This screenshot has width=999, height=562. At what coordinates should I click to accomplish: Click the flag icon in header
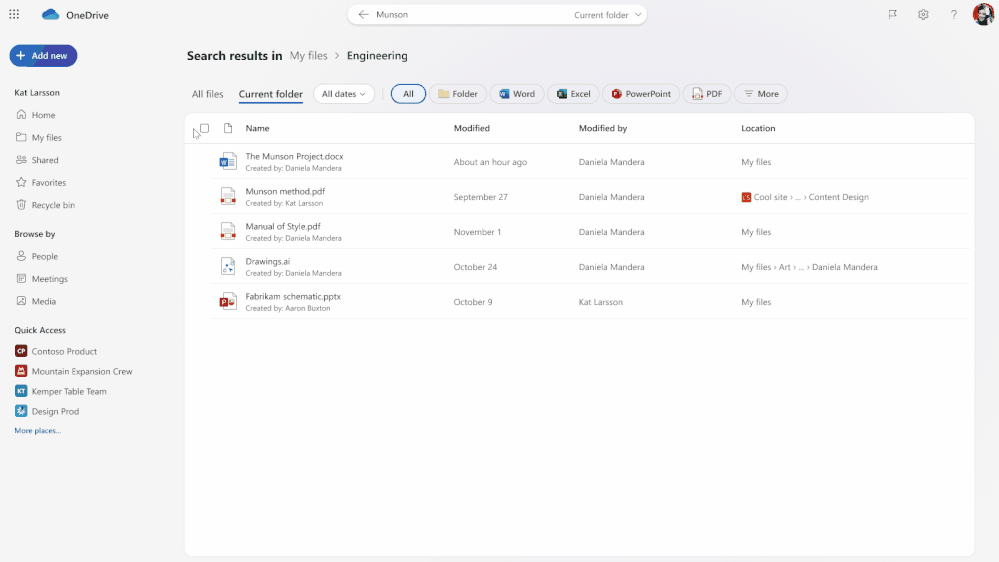892,15
